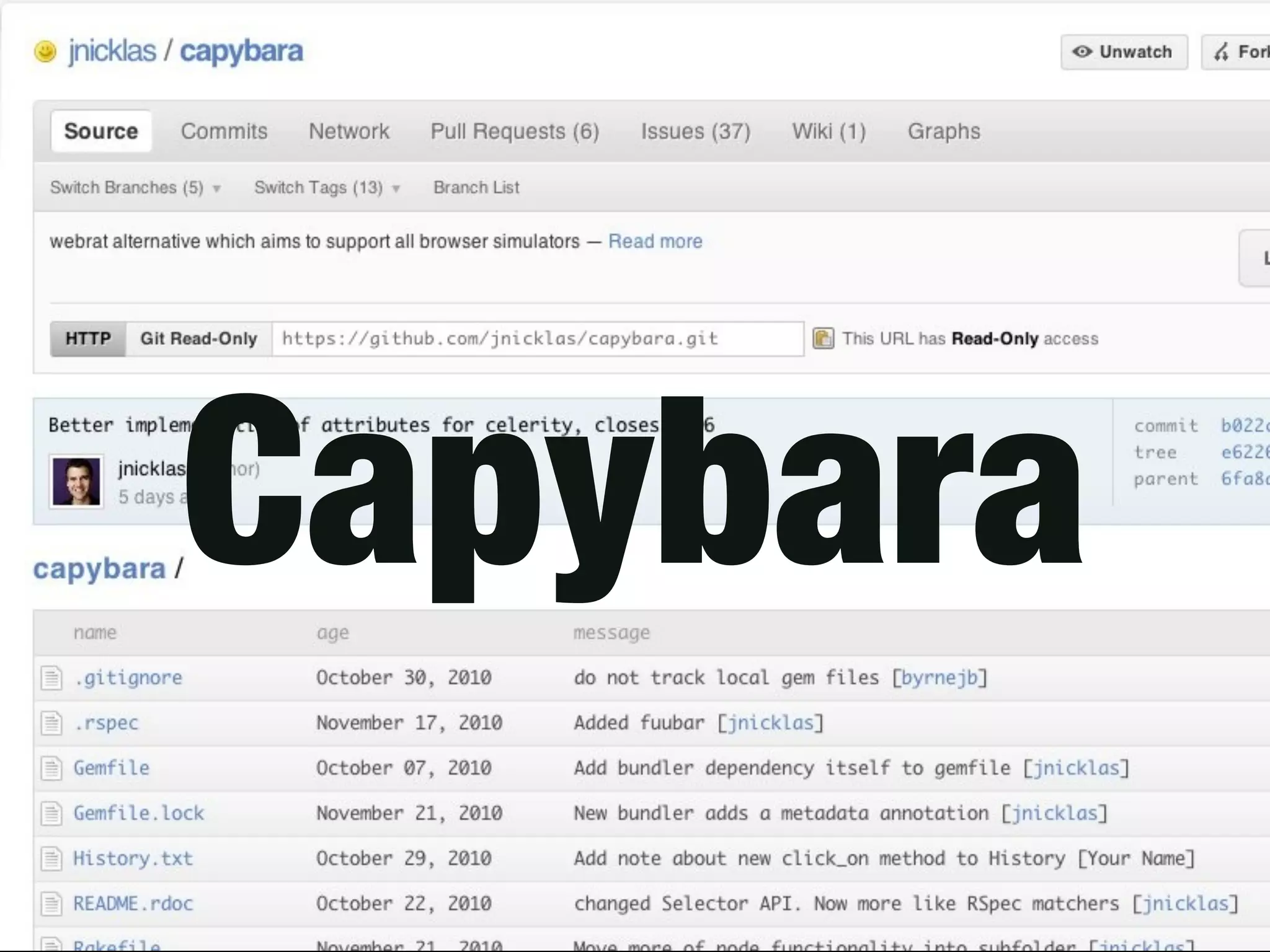The height and width of the screenshot is (952, 1270).
Task: Open the .rspec file
Action: point(106,723)
